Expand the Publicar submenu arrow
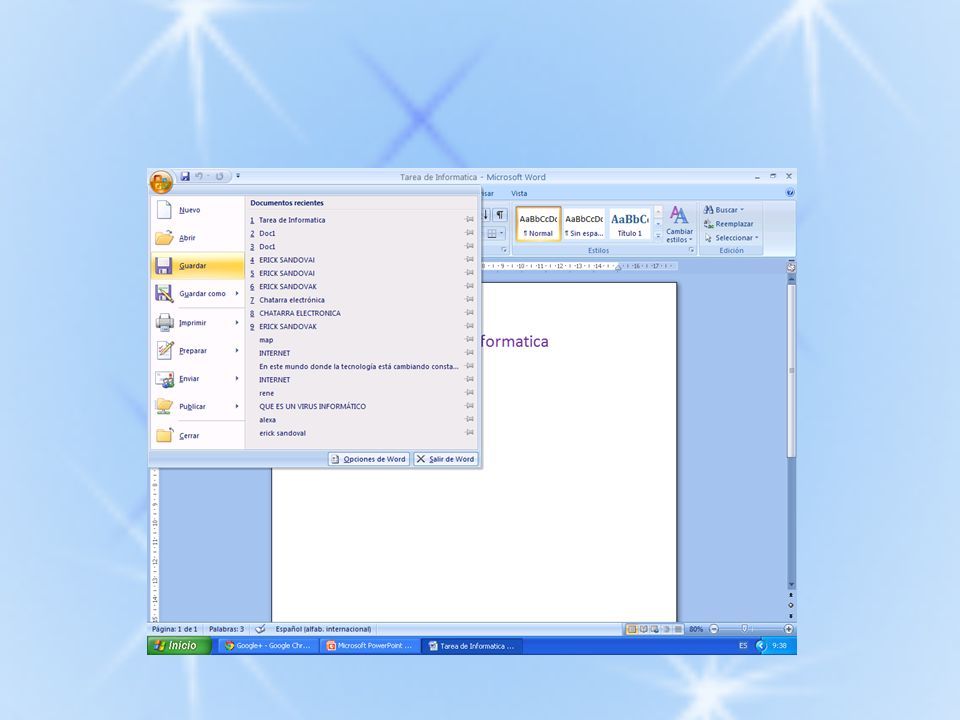 [237, 407]
